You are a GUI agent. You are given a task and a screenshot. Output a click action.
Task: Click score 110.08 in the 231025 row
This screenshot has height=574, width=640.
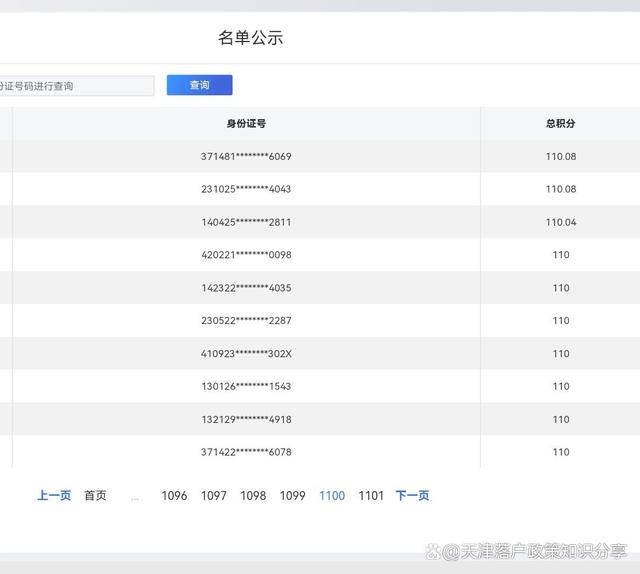561,189
